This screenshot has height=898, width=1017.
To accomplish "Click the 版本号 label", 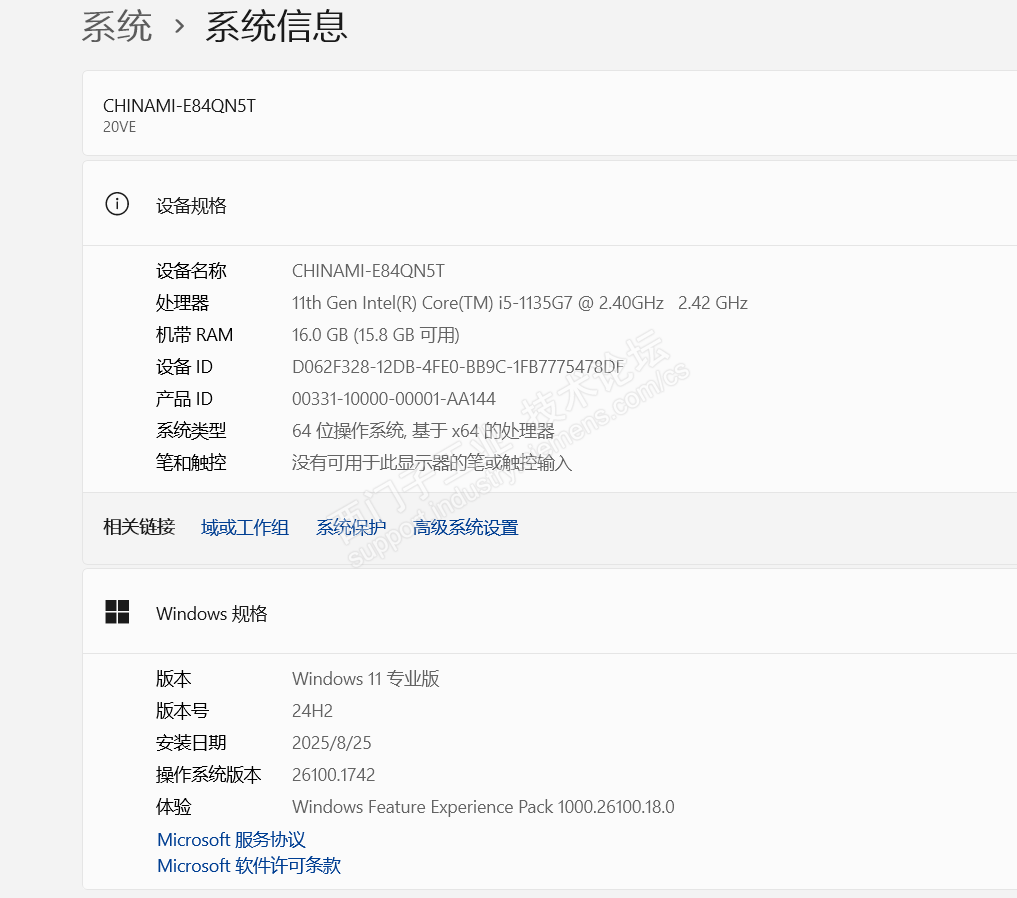I will 182,711.
